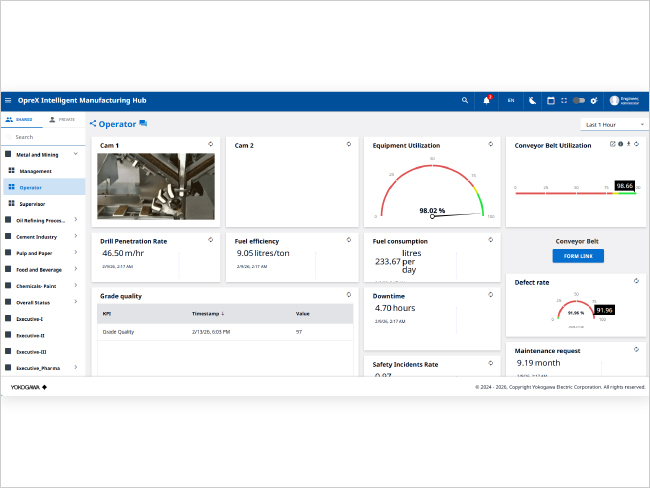Toggle the switch in the header bar

tap(579, 100)
